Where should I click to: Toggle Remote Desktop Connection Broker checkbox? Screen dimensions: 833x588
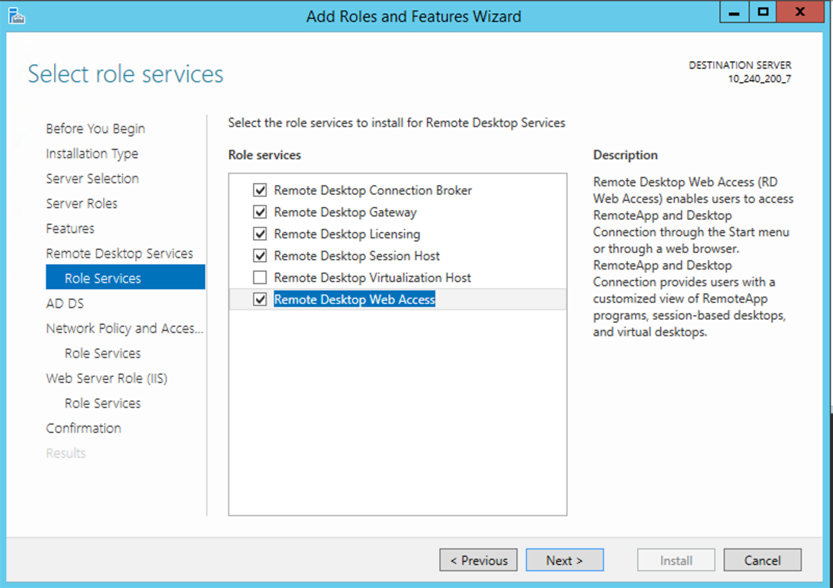coord(261,190)
